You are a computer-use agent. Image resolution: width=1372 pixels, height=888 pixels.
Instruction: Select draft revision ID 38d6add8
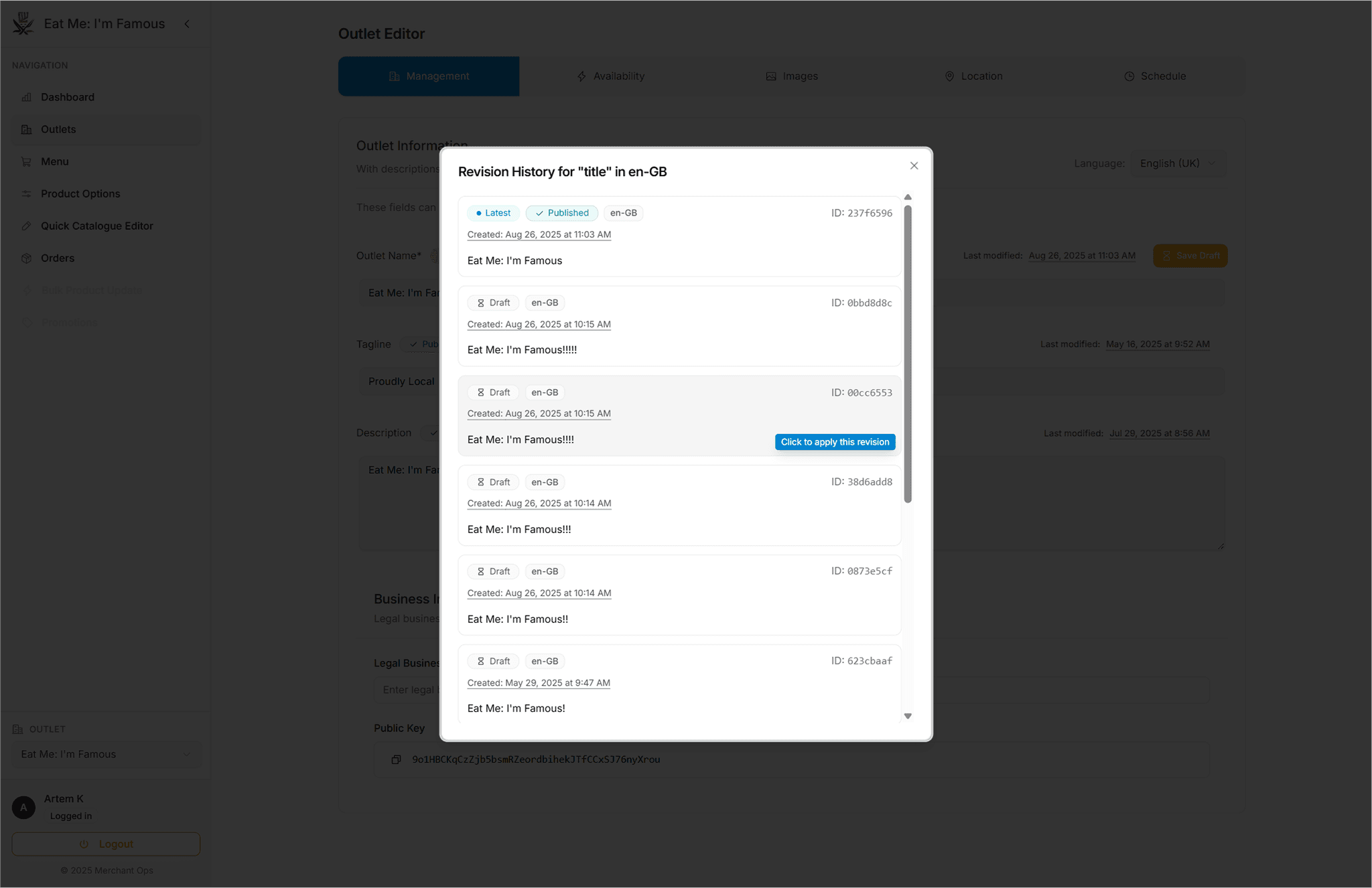click(x=679, y=505)
